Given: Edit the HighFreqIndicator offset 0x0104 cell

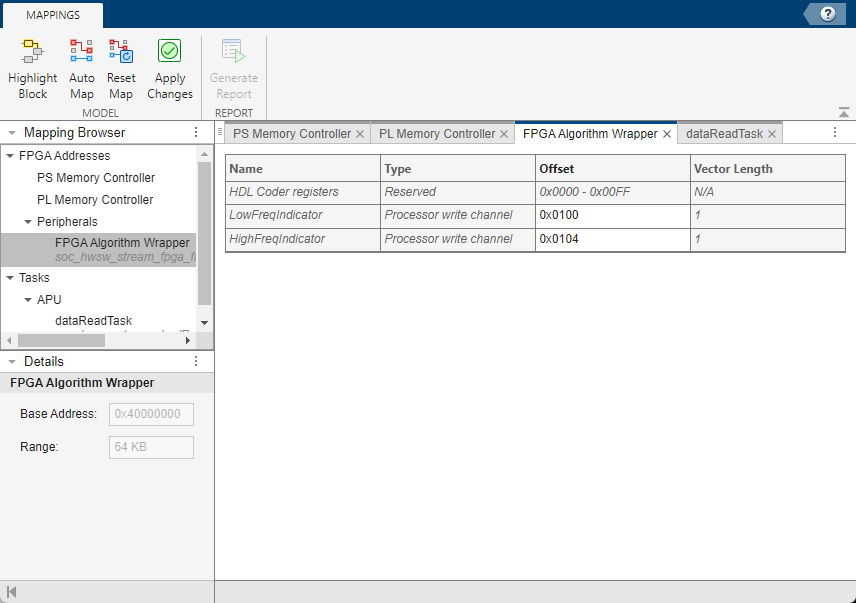Looking at the screenshot, I should (x=612, y=239).
